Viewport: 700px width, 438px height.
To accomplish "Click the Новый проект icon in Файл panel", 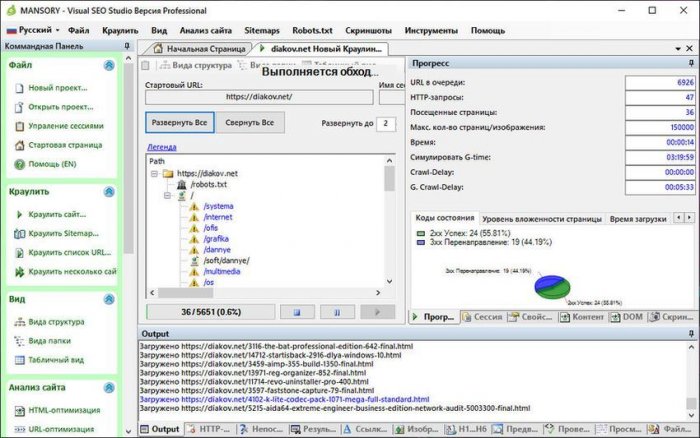I will click(19, 88).
